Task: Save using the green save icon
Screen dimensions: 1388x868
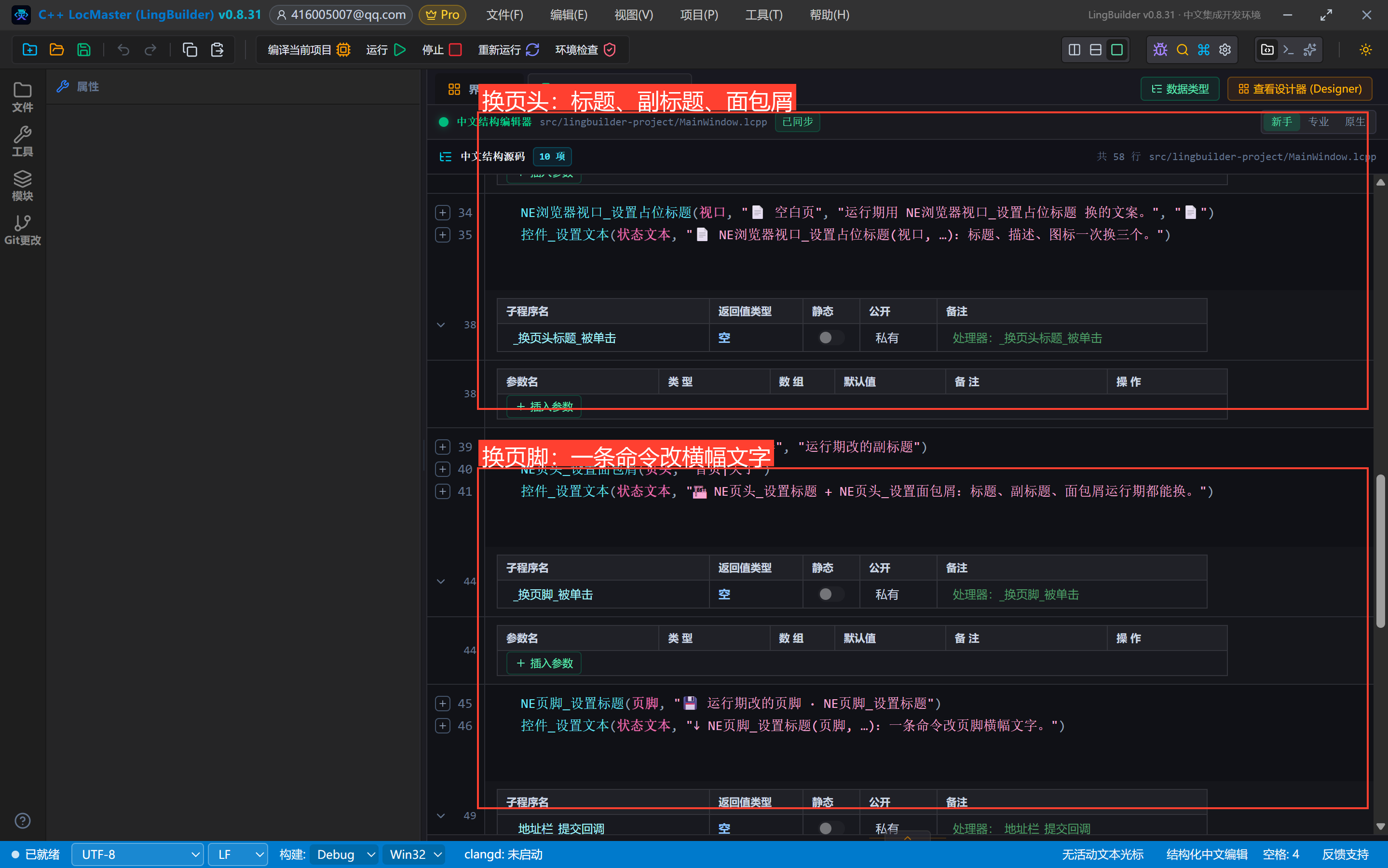Action: pos(84,50)
